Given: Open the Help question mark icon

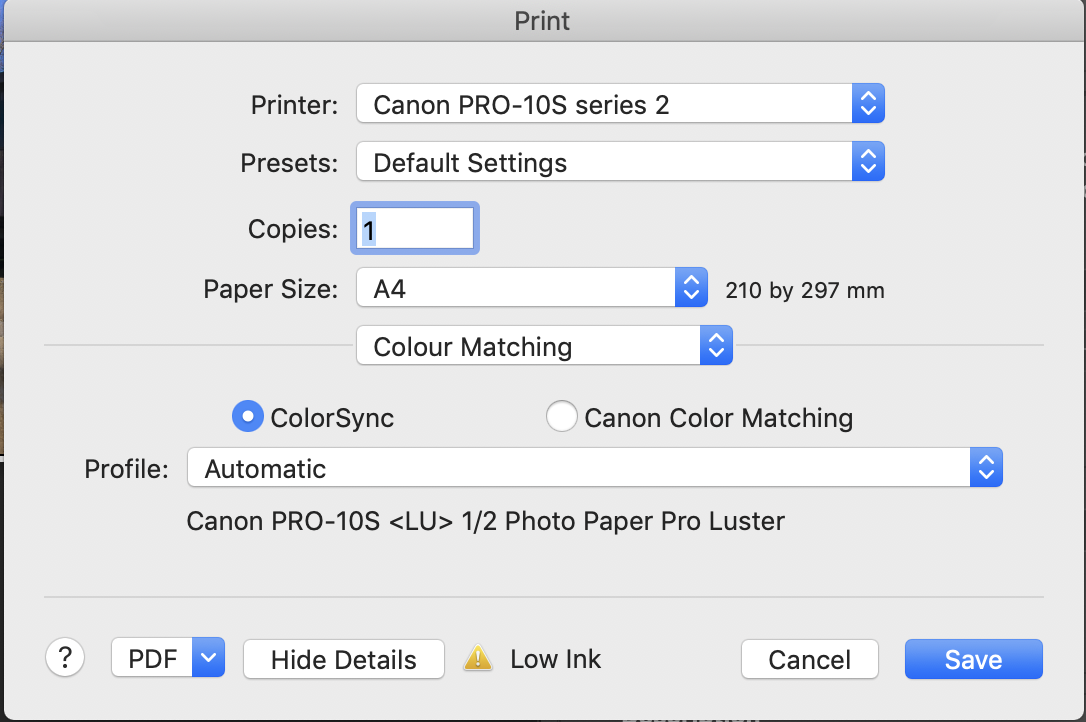Looking at the screenshot, I should [x=65, y=658].
